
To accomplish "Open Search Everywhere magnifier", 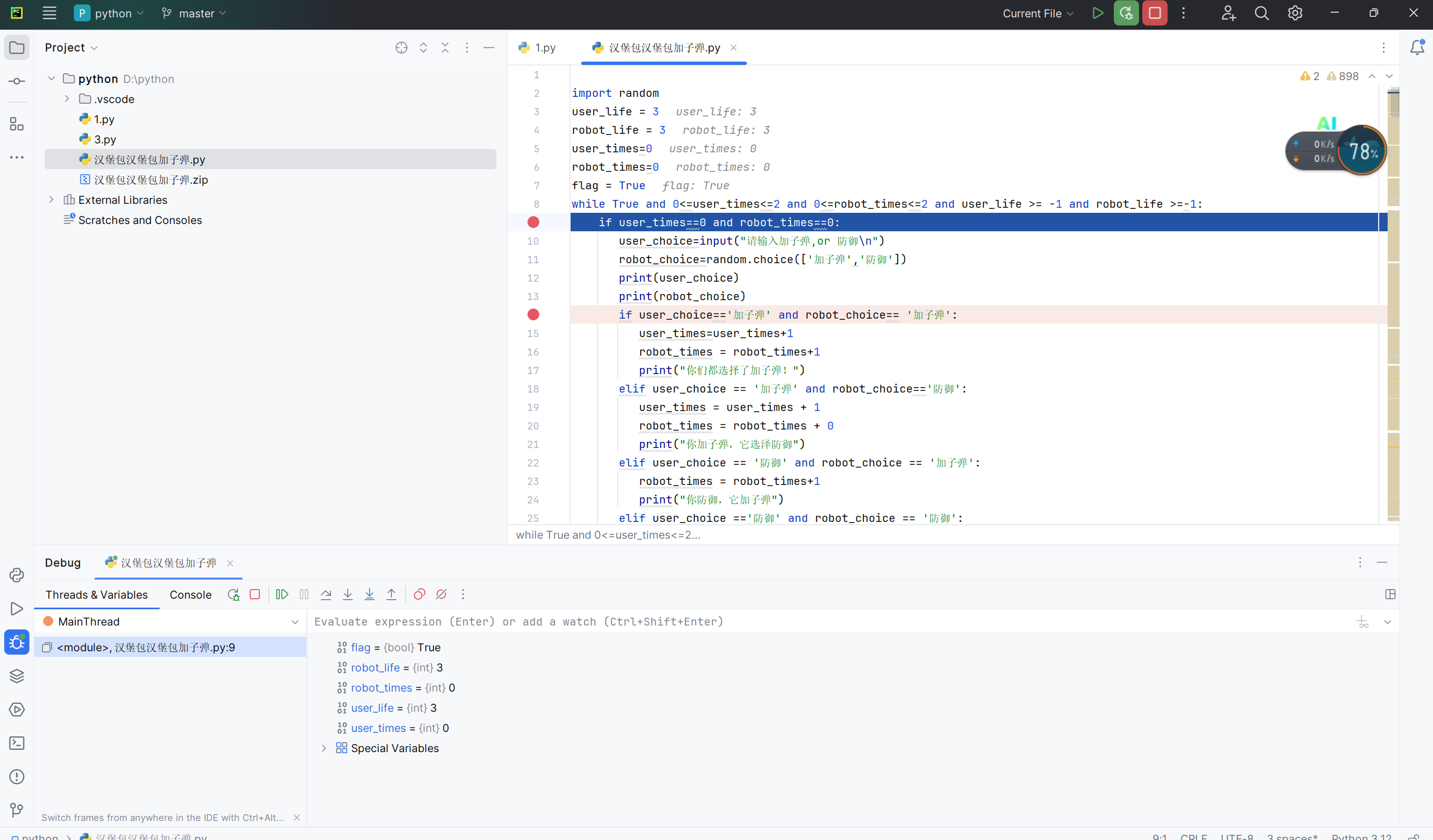I will pyautogui.click(x=1261, y=13).
